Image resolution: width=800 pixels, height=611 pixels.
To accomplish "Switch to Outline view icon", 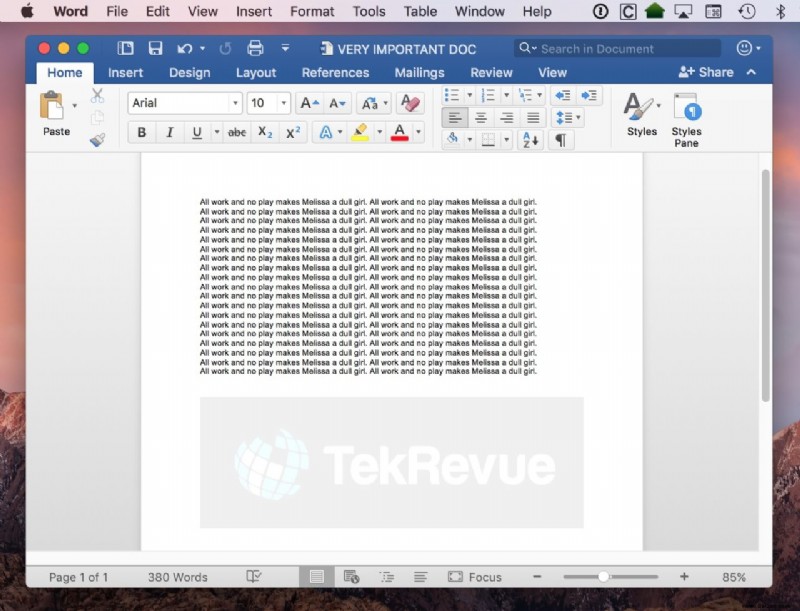I will pyautogui.click(x=387, y=577).
